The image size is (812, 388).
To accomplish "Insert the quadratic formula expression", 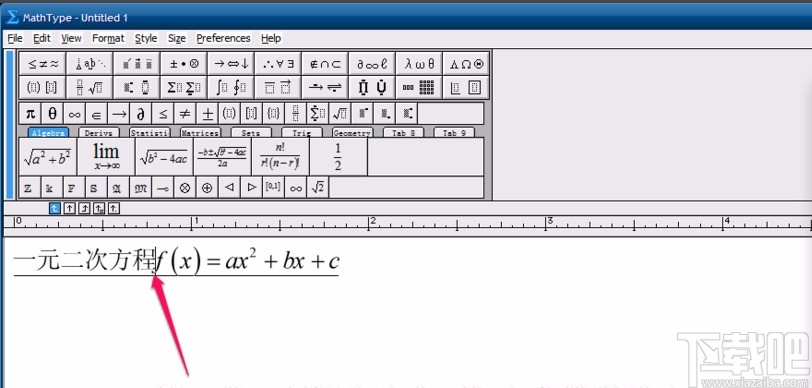I will 222,157.
